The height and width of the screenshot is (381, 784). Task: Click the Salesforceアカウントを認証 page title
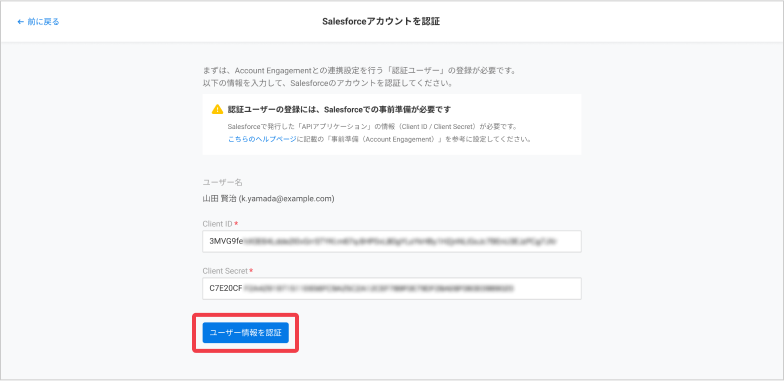pyautogui.click(x=382, y=22)
